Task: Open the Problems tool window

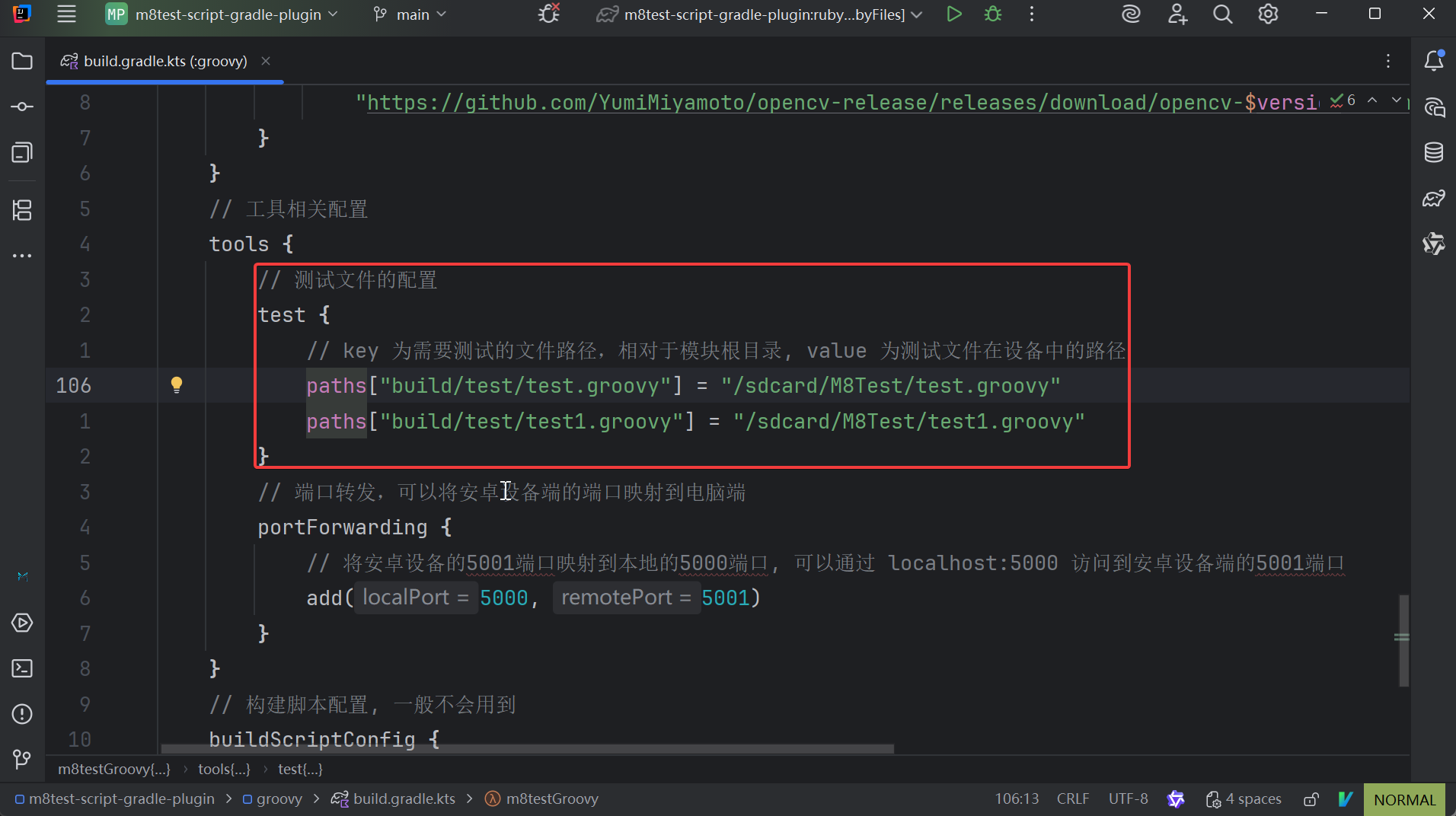Action: pyautogui.click(x=22, y=714)
